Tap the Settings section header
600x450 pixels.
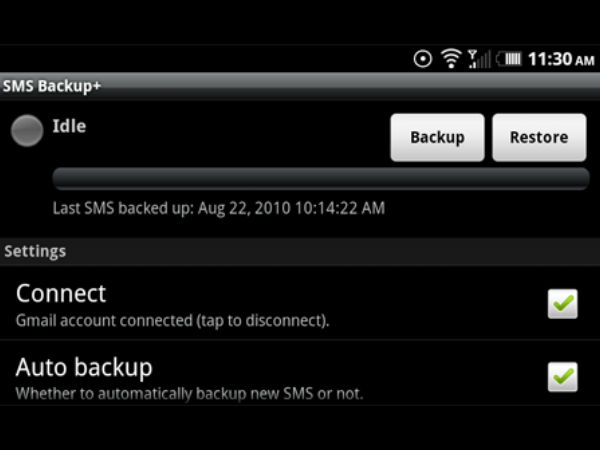(36, 251)
